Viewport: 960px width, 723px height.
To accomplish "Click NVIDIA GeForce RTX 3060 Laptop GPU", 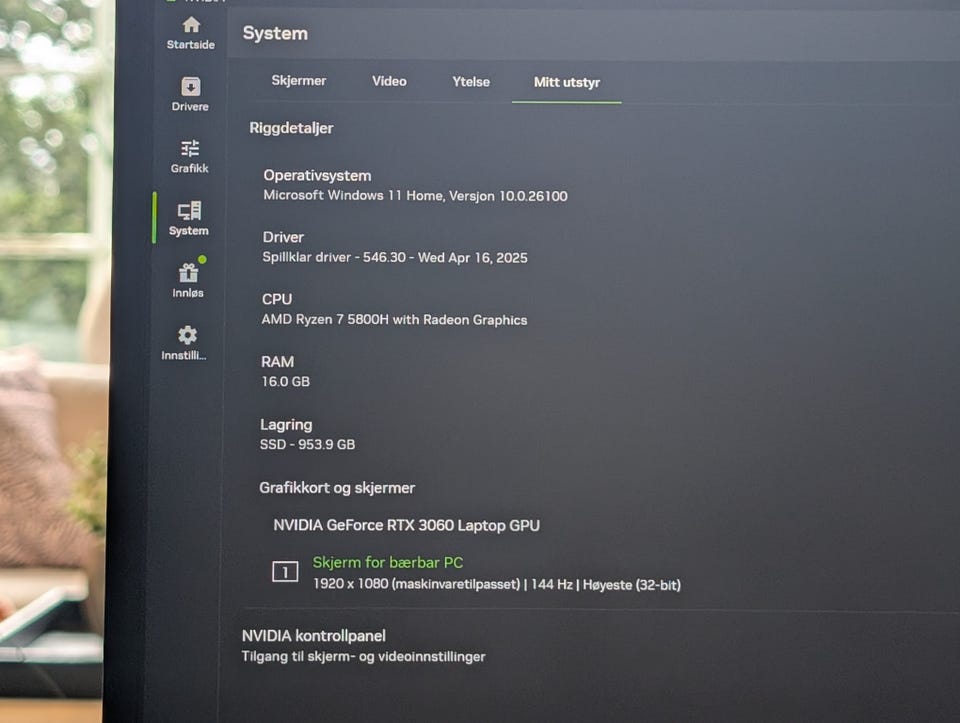I will point(407,525).
